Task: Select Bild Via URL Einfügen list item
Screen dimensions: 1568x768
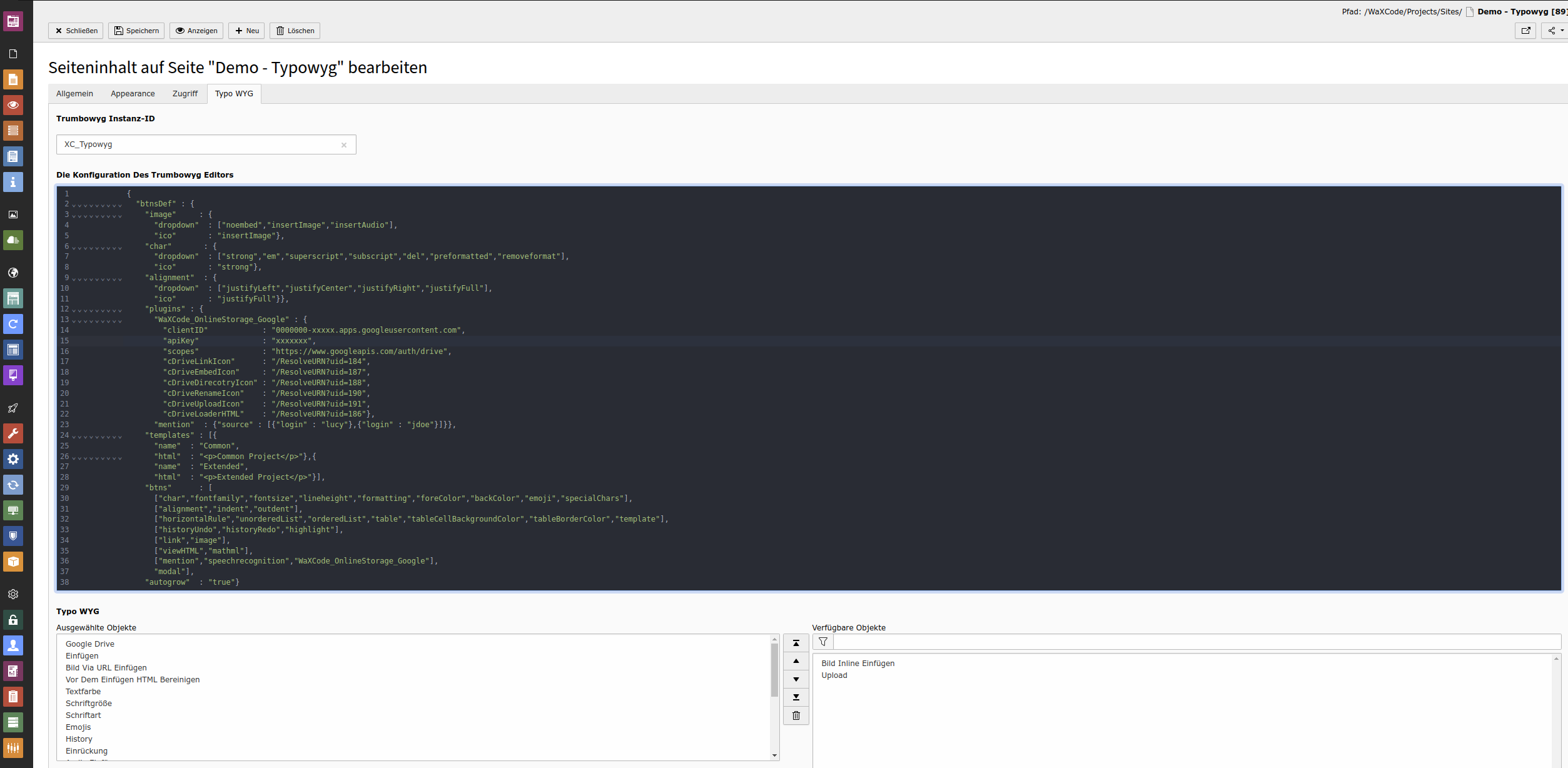Action: coord(106,668)
